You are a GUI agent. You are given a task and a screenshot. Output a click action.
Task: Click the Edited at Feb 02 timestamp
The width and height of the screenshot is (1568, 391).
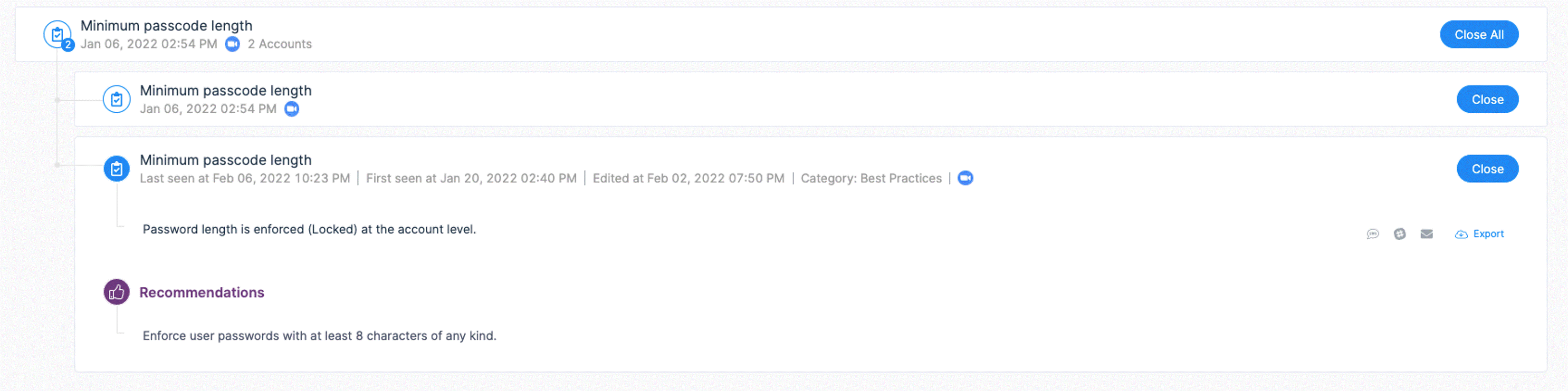[688, 178]
